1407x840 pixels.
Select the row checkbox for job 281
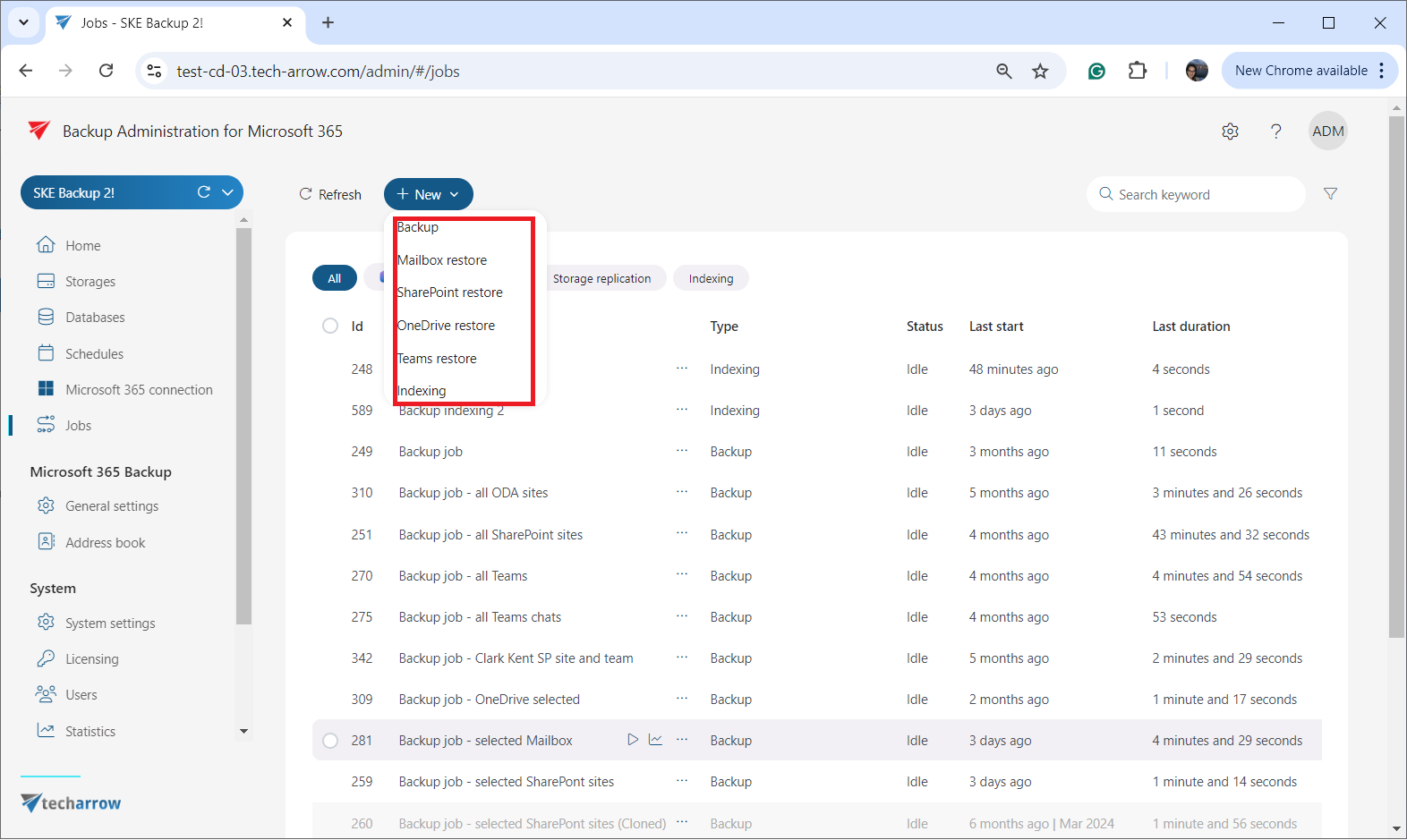click(x=330, y=741)
